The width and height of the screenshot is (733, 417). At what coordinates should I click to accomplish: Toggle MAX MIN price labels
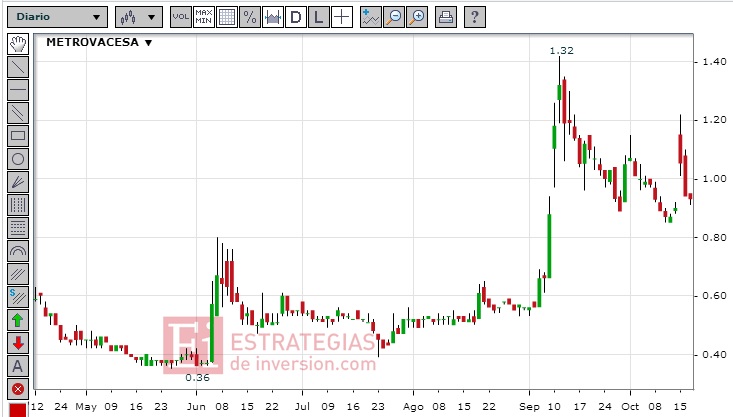click(x=204, y=17)
